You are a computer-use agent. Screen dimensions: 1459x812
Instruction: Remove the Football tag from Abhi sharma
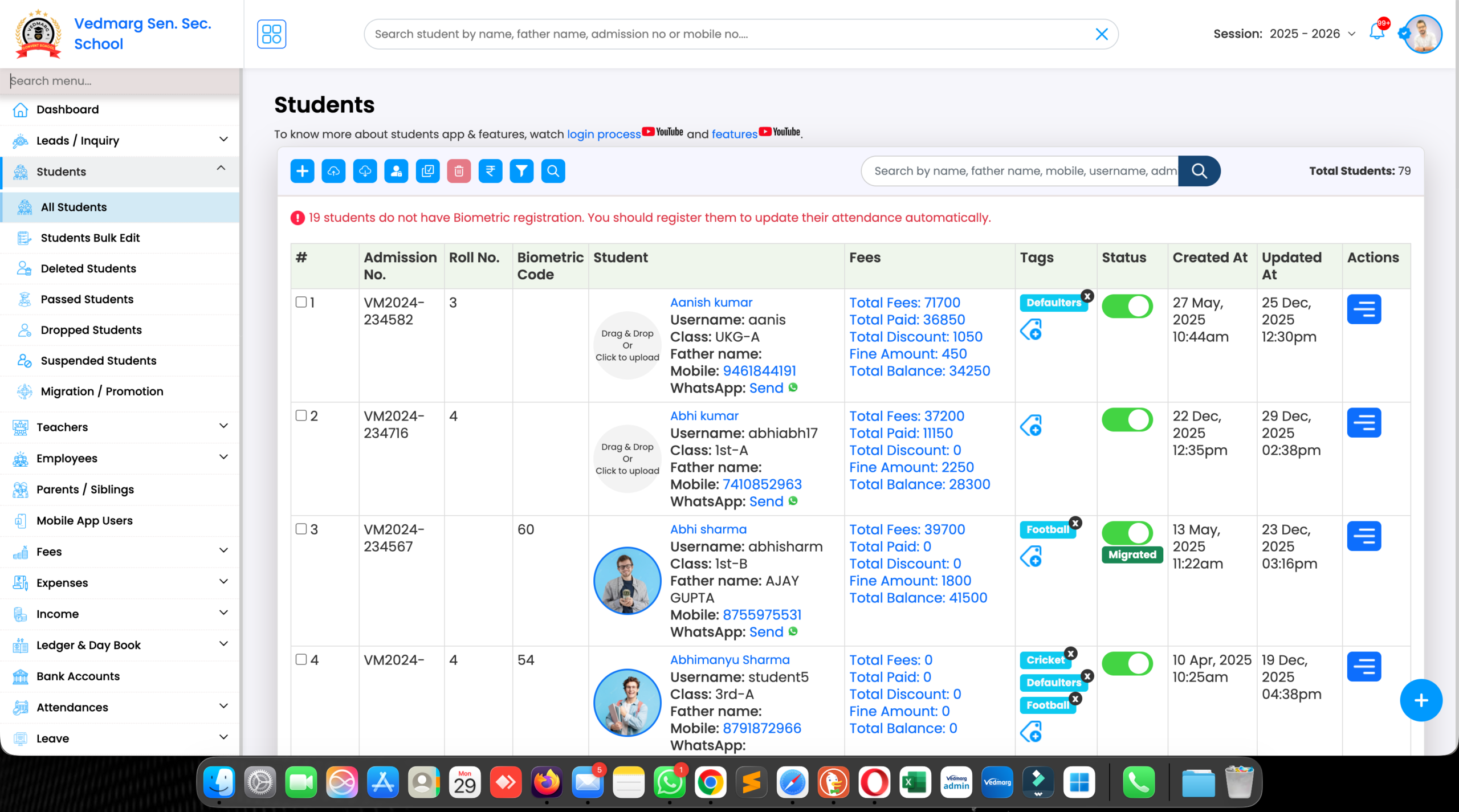[1075, 523]
